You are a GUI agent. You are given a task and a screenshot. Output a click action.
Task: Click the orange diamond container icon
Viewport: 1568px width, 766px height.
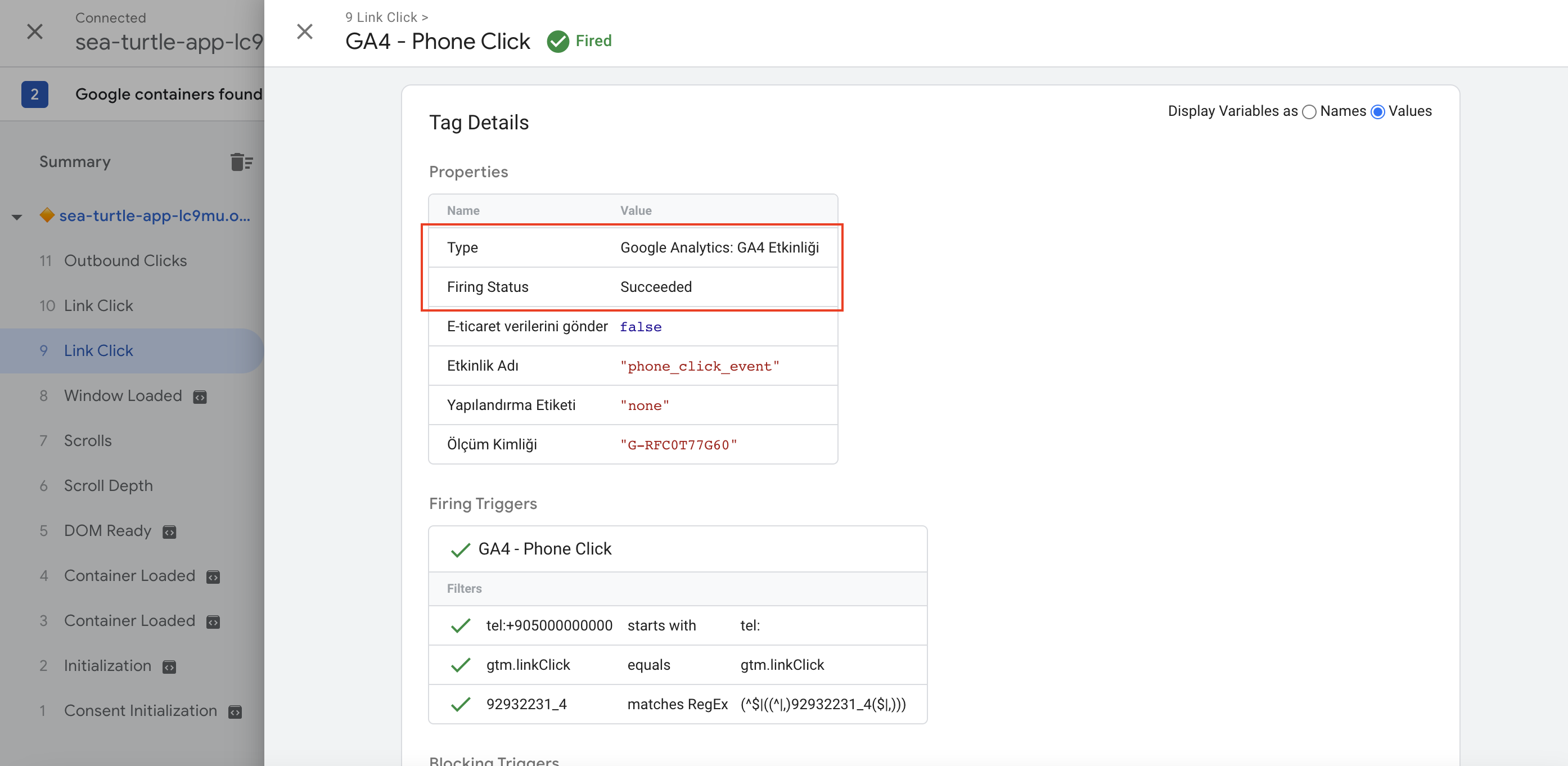(47, 215)
